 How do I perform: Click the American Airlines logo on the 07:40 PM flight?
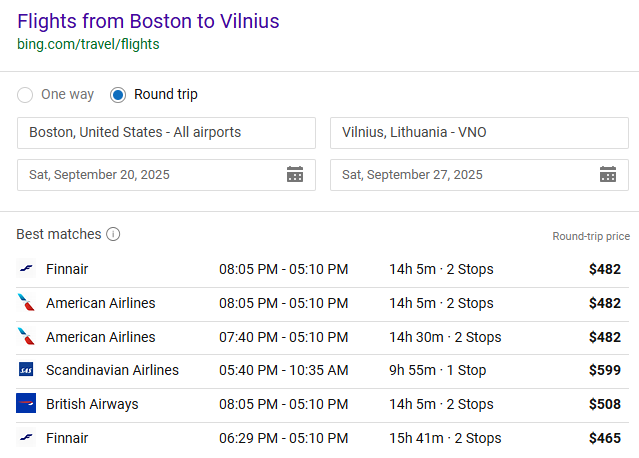(26, 337)
